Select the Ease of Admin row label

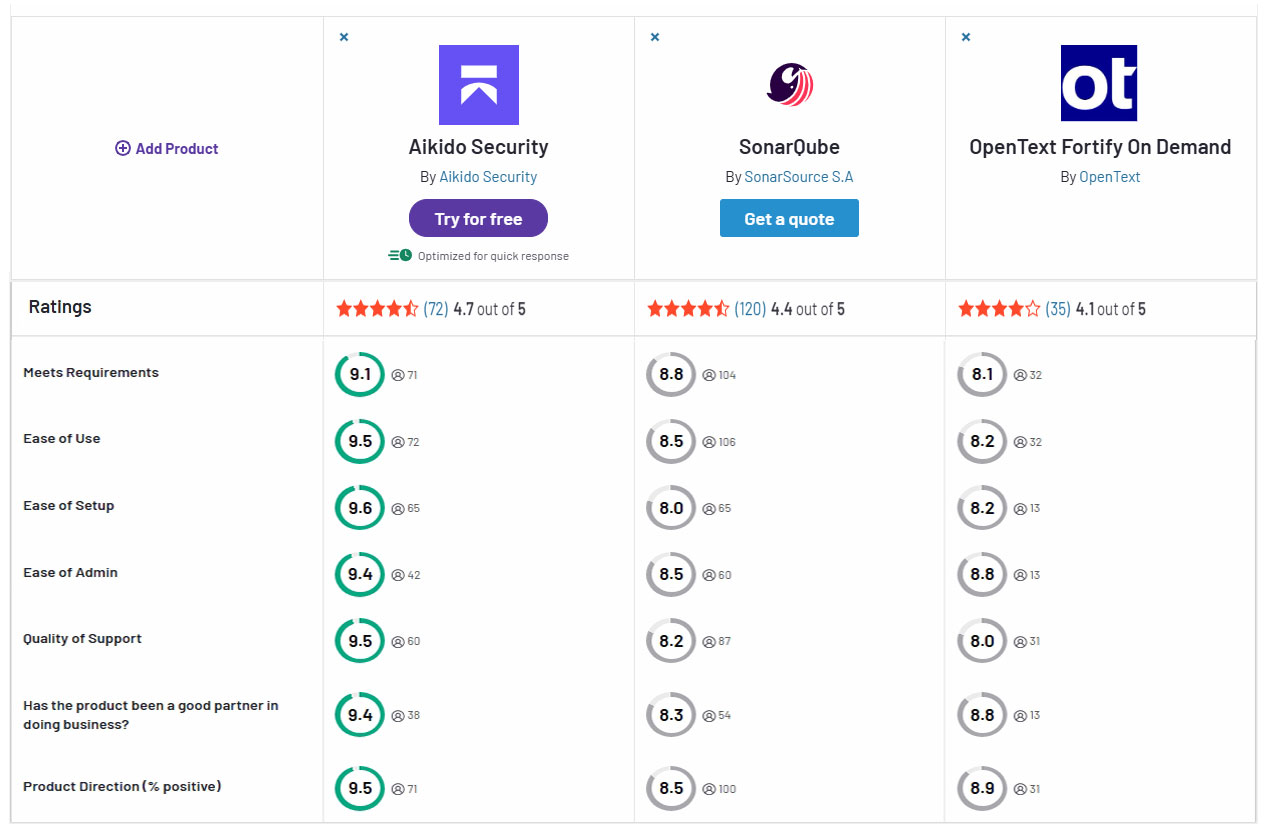tap(71, 572)
